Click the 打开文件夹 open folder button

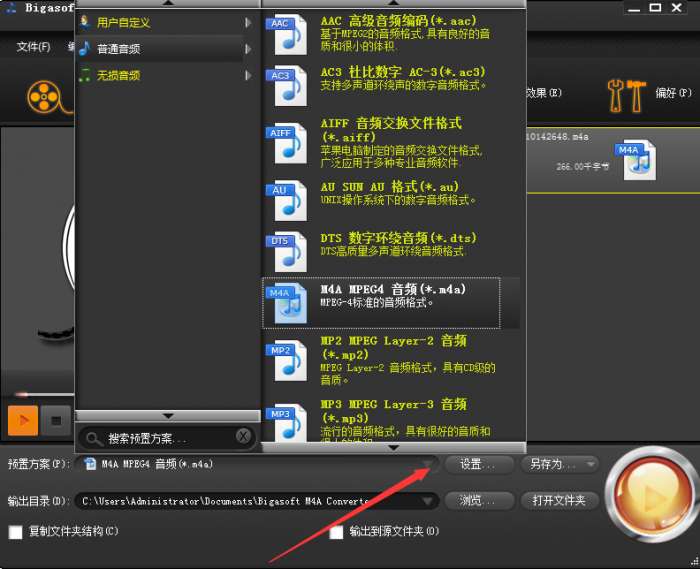click(x=559, y=501)
